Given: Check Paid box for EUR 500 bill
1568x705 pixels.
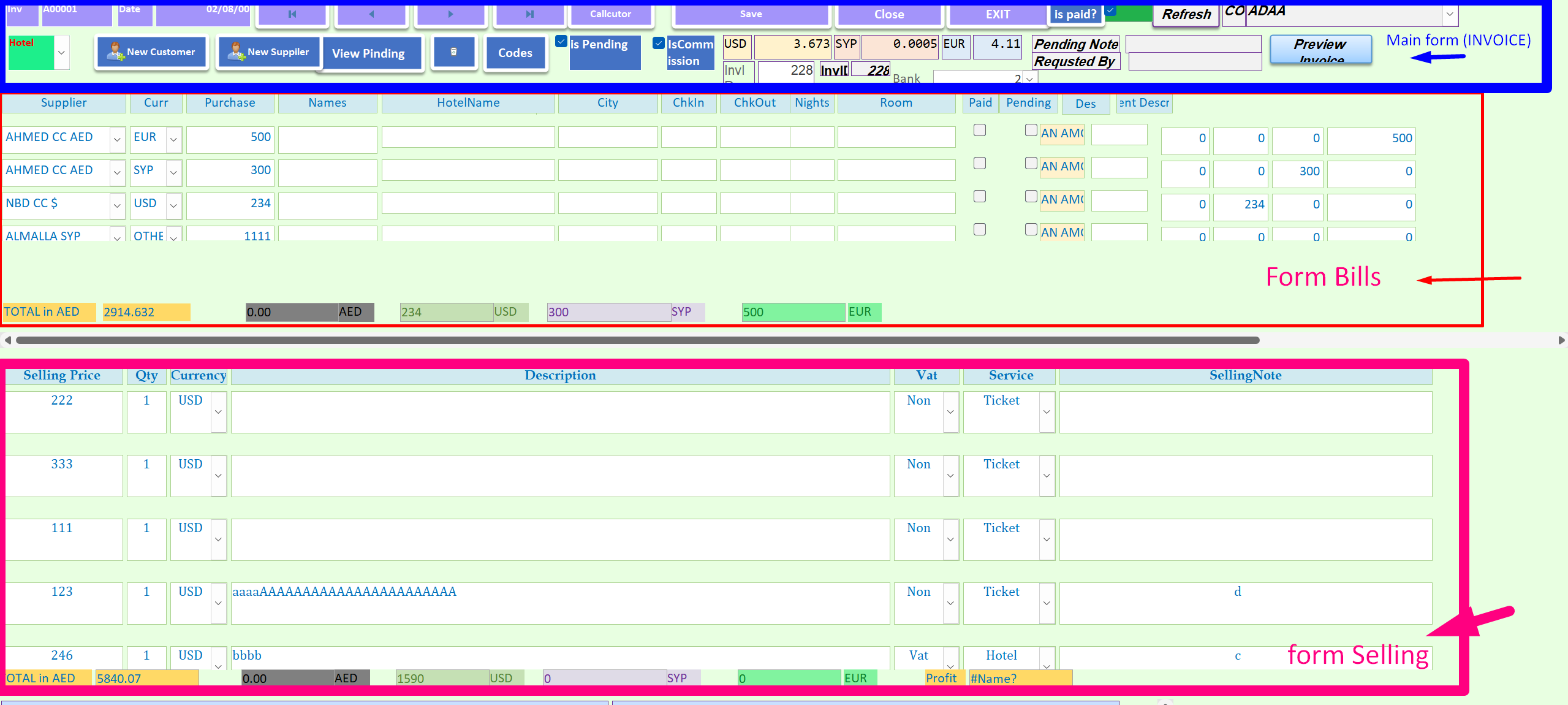Looking at the screenshot, I should pyautogui.click(x=980, y=130).
